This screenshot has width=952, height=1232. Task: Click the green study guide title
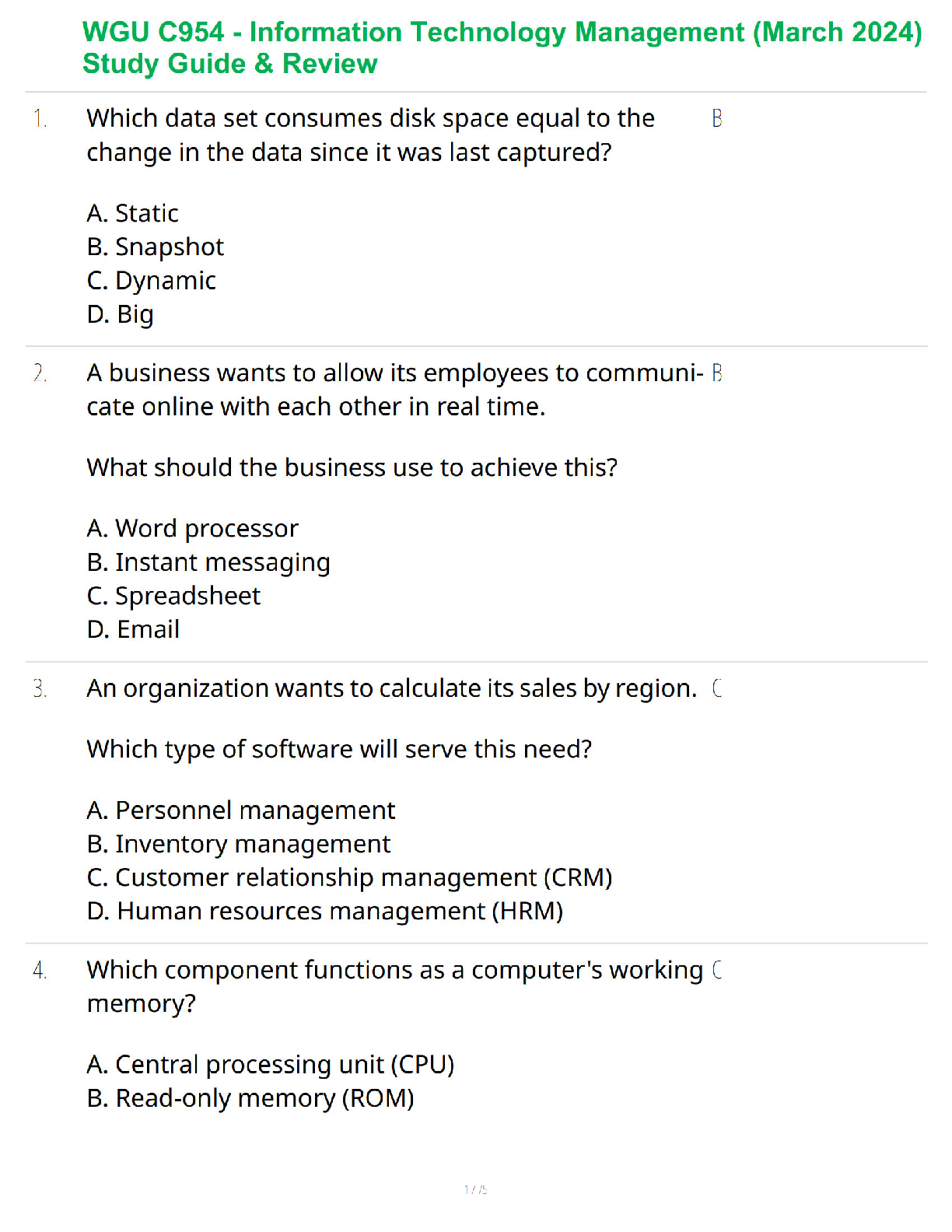502,47
